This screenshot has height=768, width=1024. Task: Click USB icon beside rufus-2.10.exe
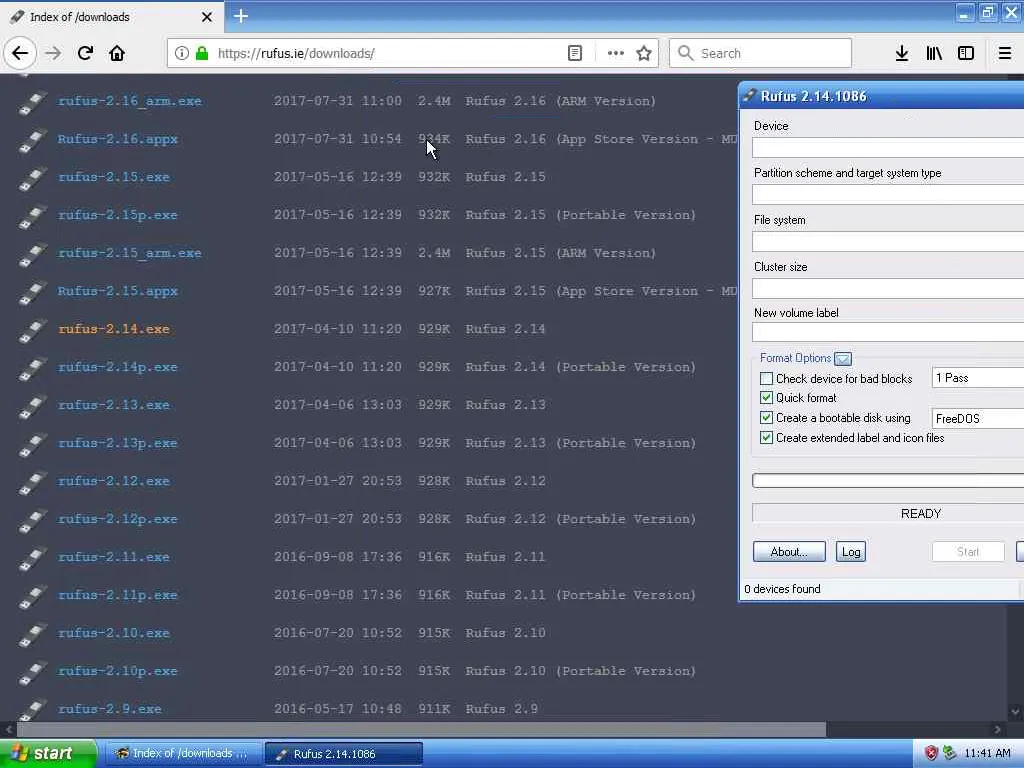32,633
